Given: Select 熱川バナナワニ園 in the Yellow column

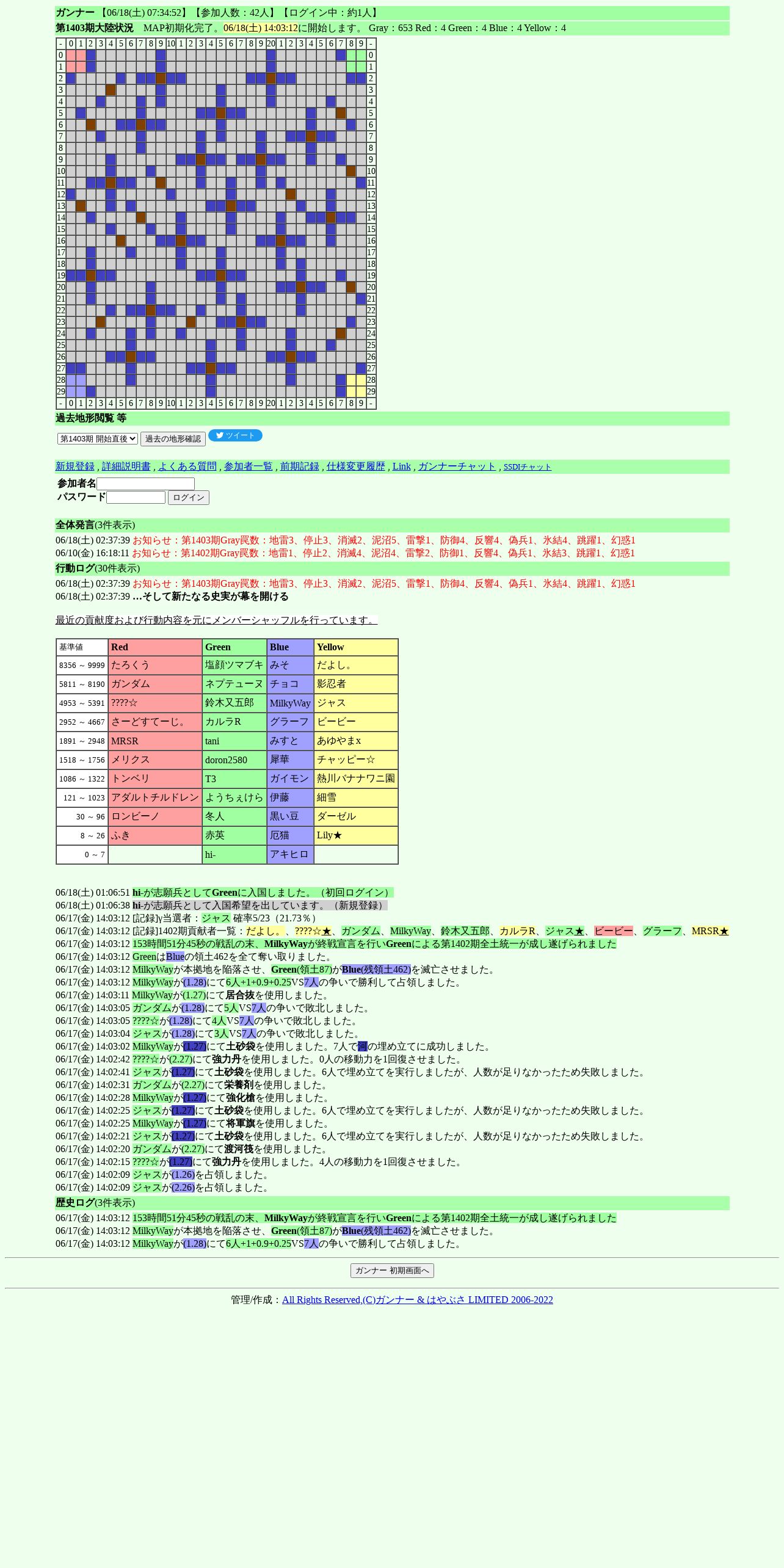Looking at the screenshot, I should point(356,779).
